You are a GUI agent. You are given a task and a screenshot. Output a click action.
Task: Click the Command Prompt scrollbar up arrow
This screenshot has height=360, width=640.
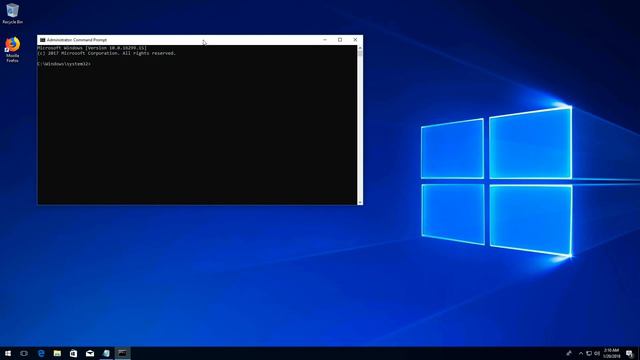(x=360, y=48)
